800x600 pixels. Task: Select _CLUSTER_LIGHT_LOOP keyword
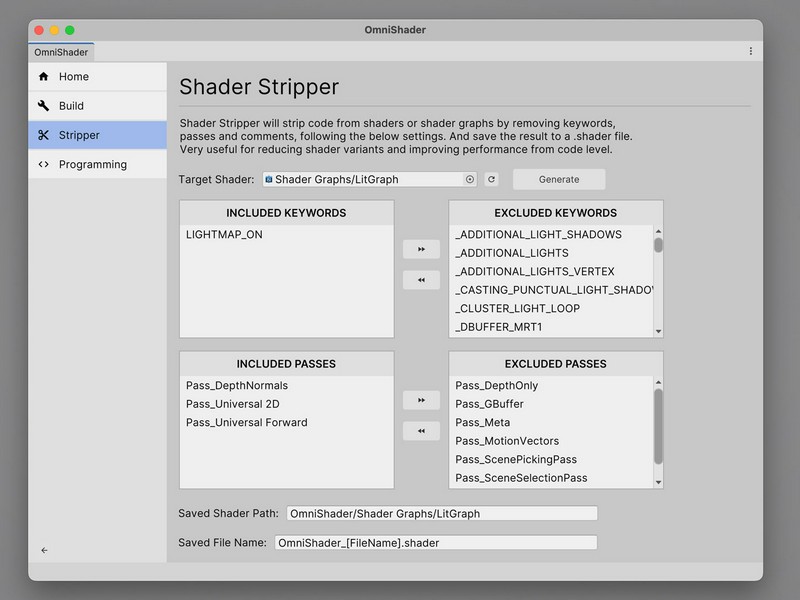[x=552, y=308]
